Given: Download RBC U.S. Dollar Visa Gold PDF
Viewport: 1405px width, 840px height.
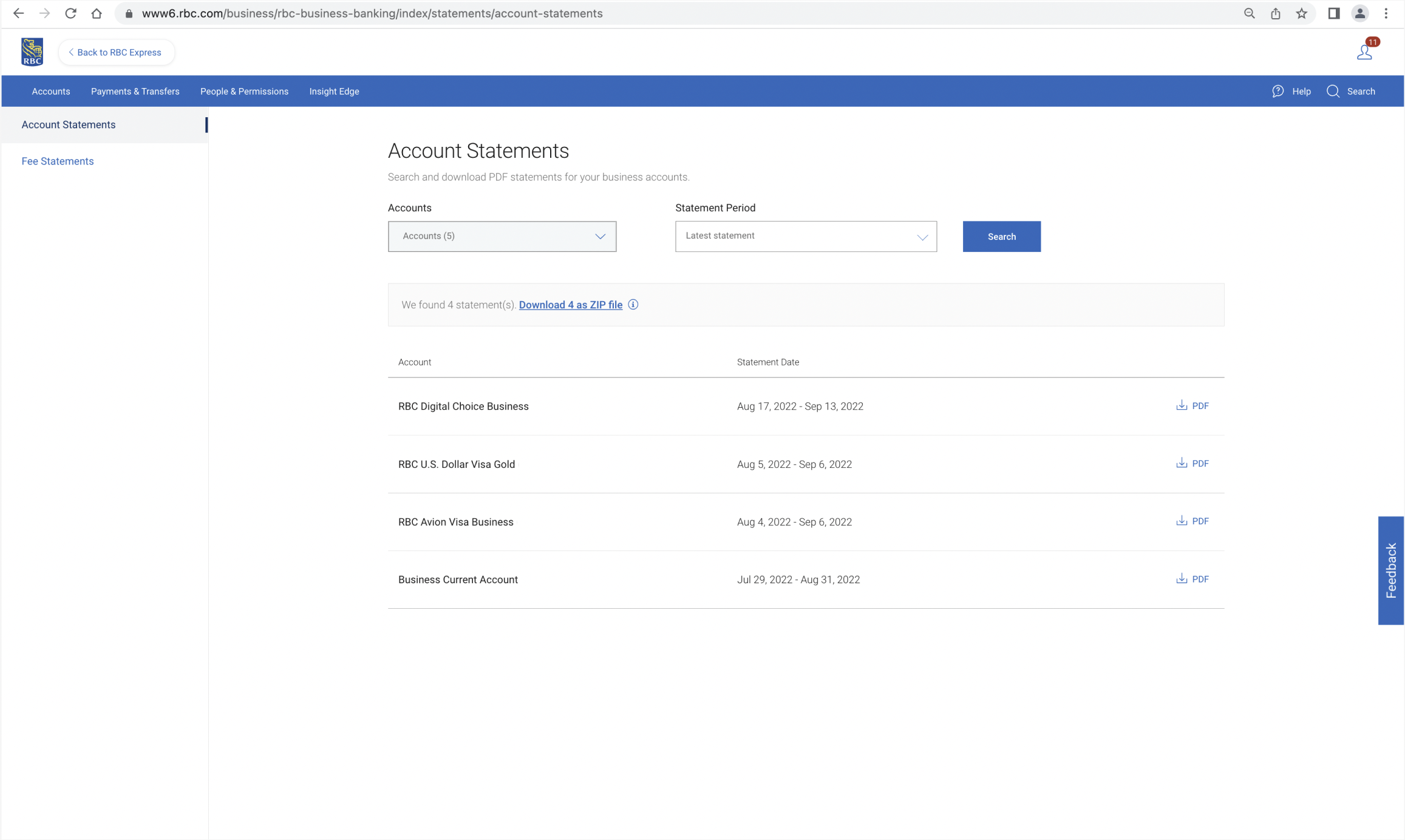Looking at the screenshot, I should click(x=1192, y=464).
